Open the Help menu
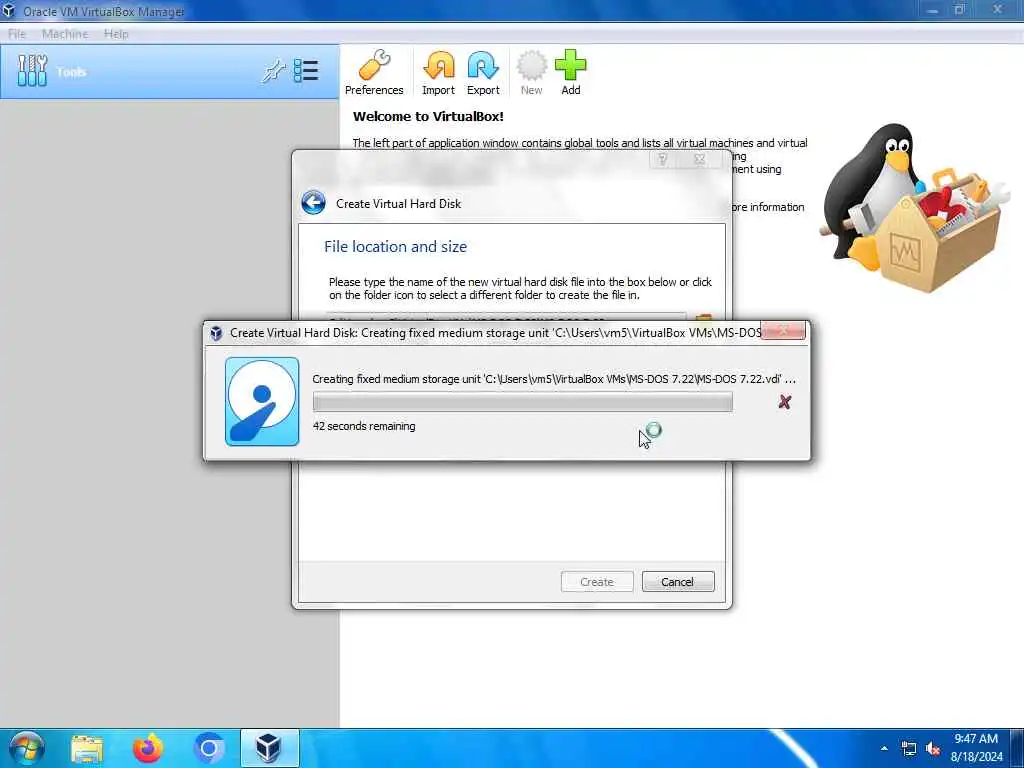 (x=116, y=34)
